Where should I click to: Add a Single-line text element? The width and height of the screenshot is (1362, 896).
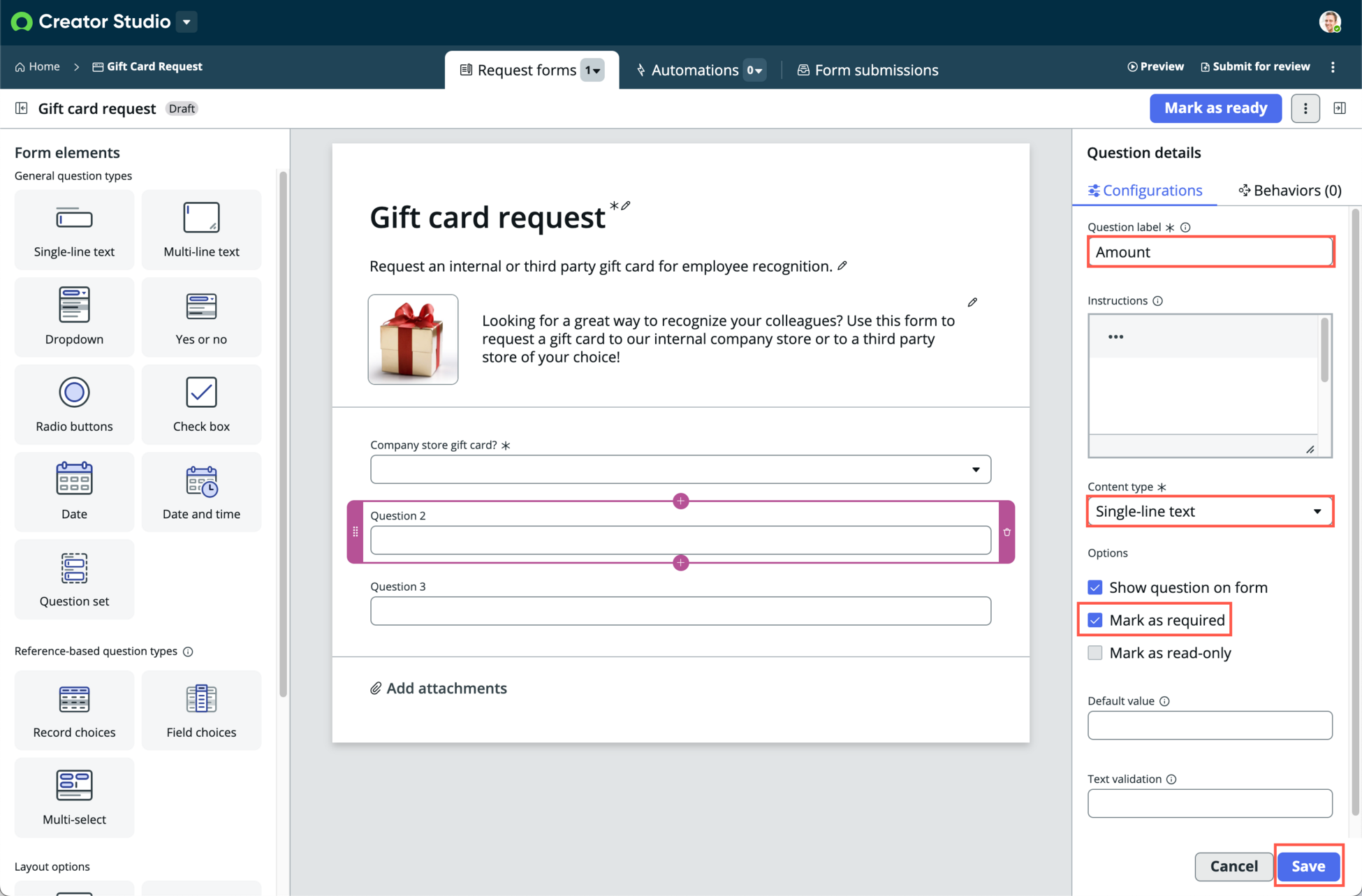point(74,230)
